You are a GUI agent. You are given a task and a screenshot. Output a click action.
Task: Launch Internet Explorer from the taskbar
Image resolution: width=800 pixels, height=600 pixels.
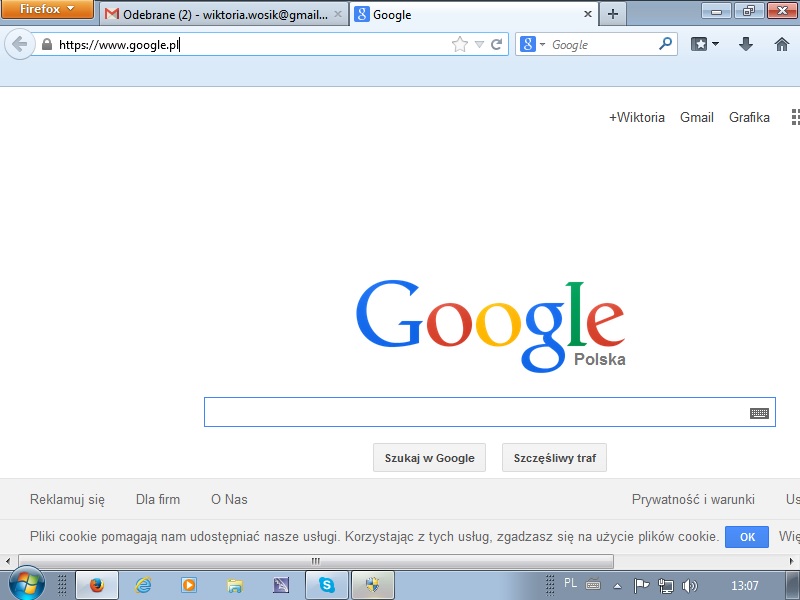[143, 585]
